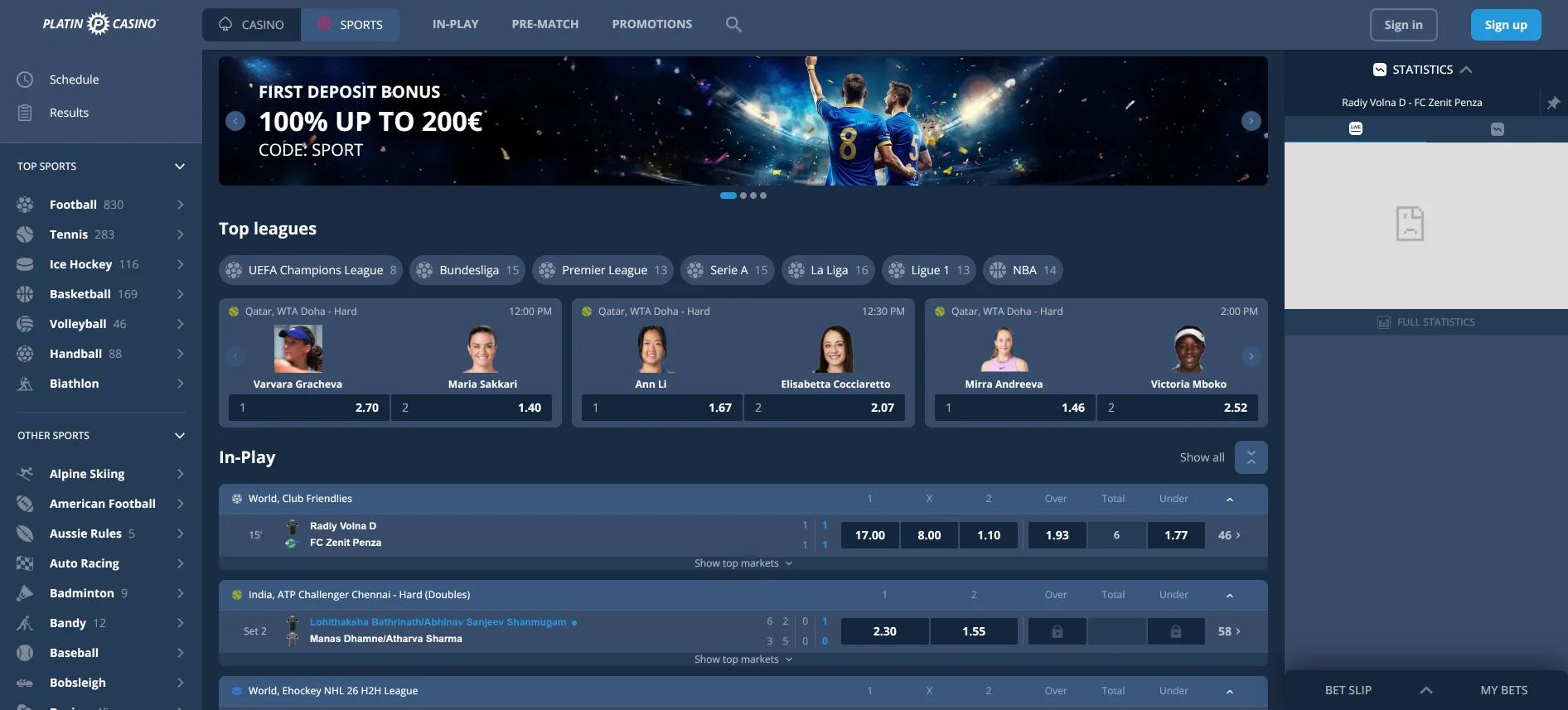Viewport: 1568px width, 710px height.
Task: Open IN-PLAY menu item
Action: (x=456, y=24)
